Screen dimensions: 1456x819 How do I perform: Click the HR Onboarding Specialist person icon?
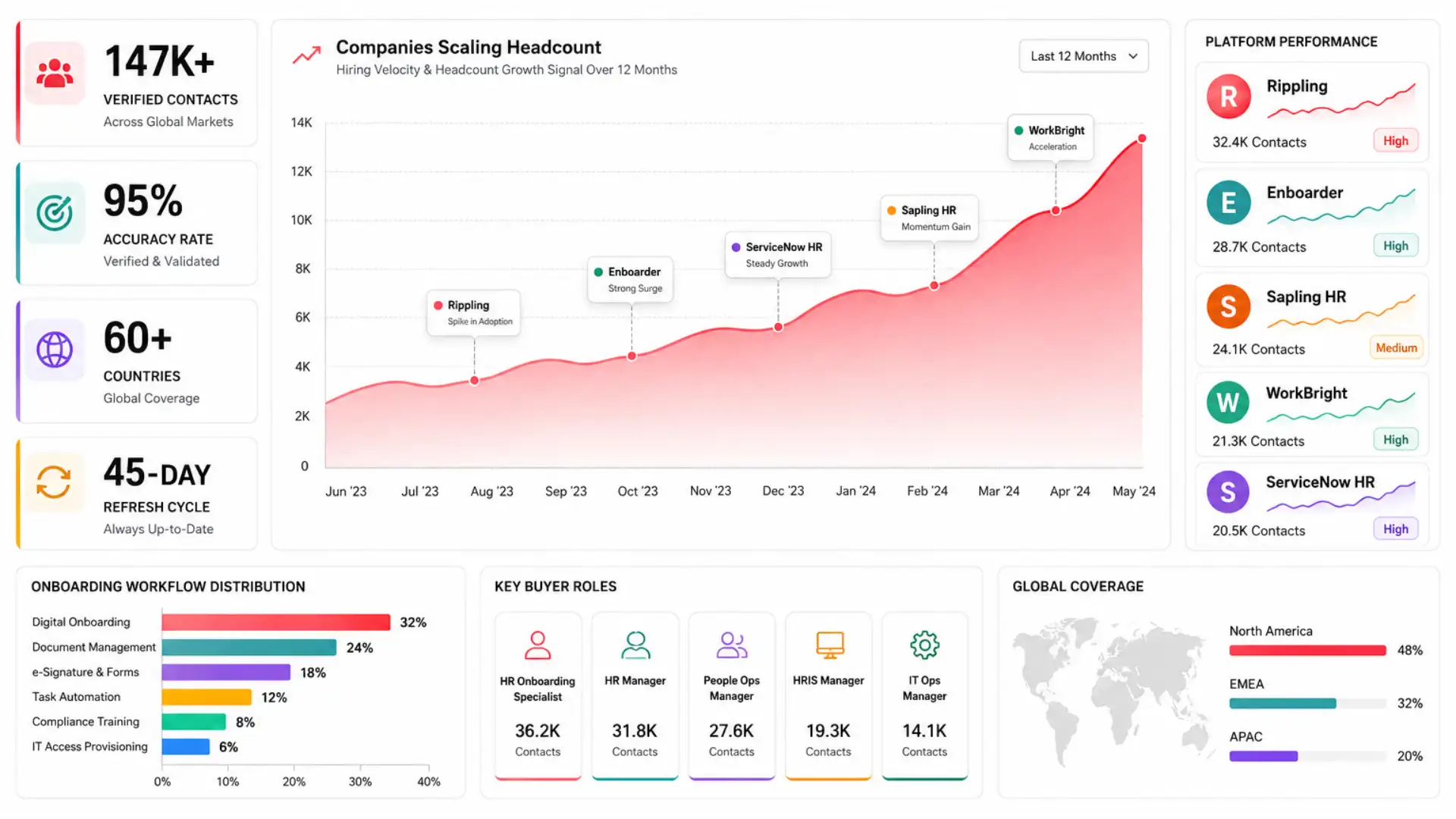(x=538, y=645)
